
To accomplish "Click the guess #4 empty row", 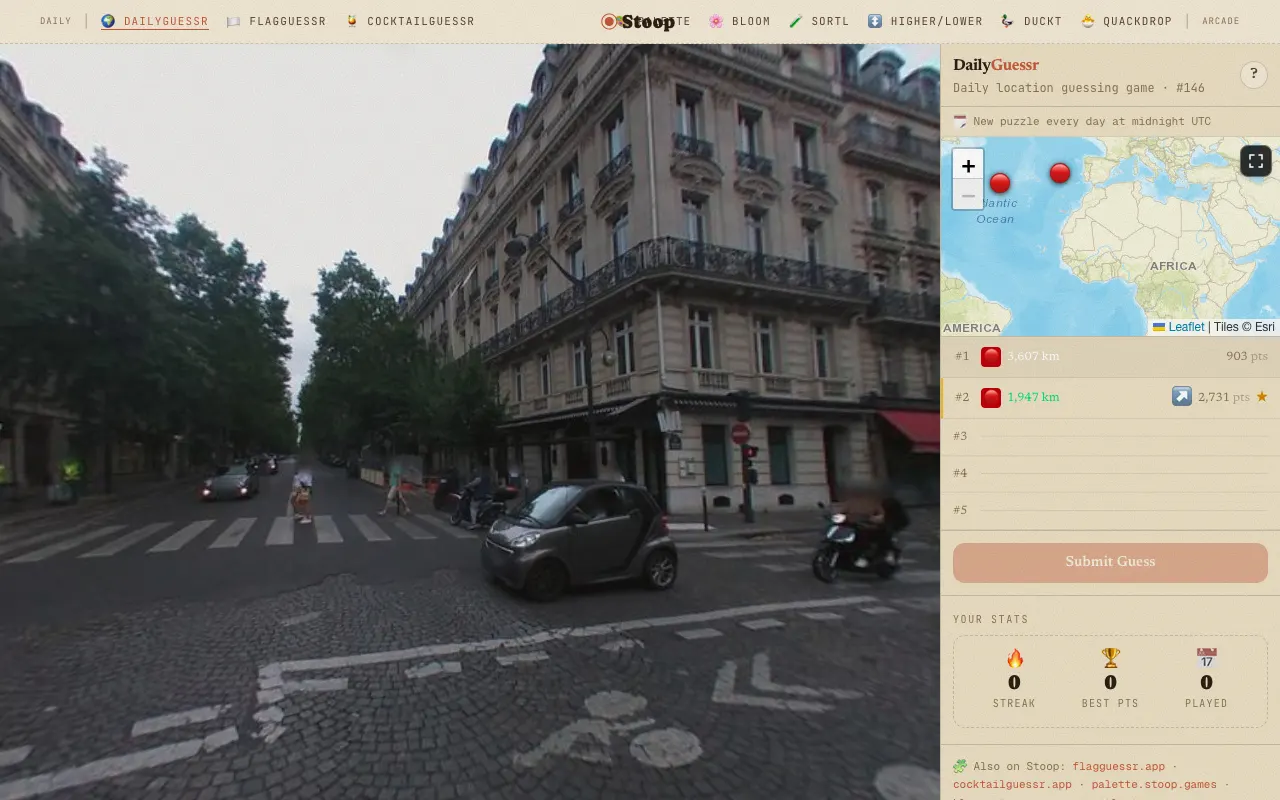I will point(1110,473).
